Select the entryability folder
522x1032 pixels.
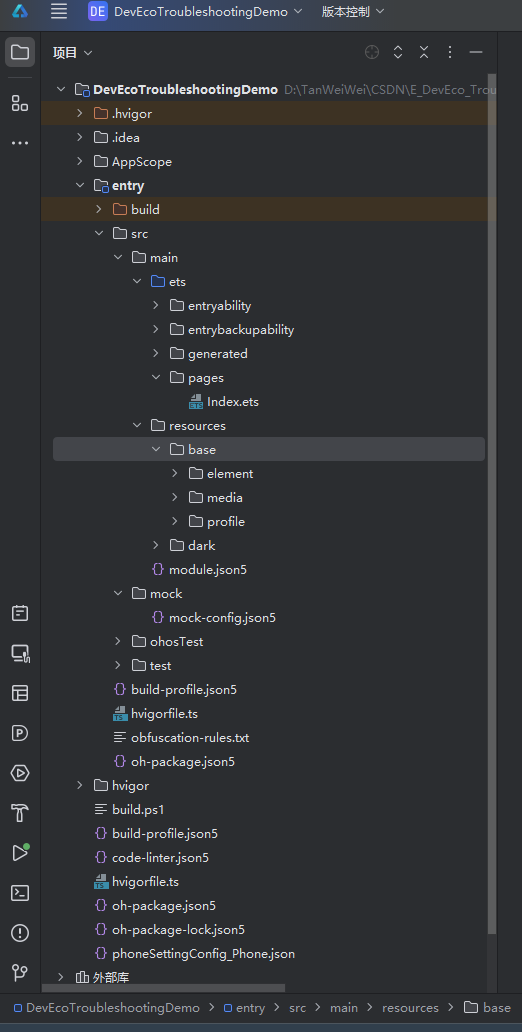[x=211, y=306]
